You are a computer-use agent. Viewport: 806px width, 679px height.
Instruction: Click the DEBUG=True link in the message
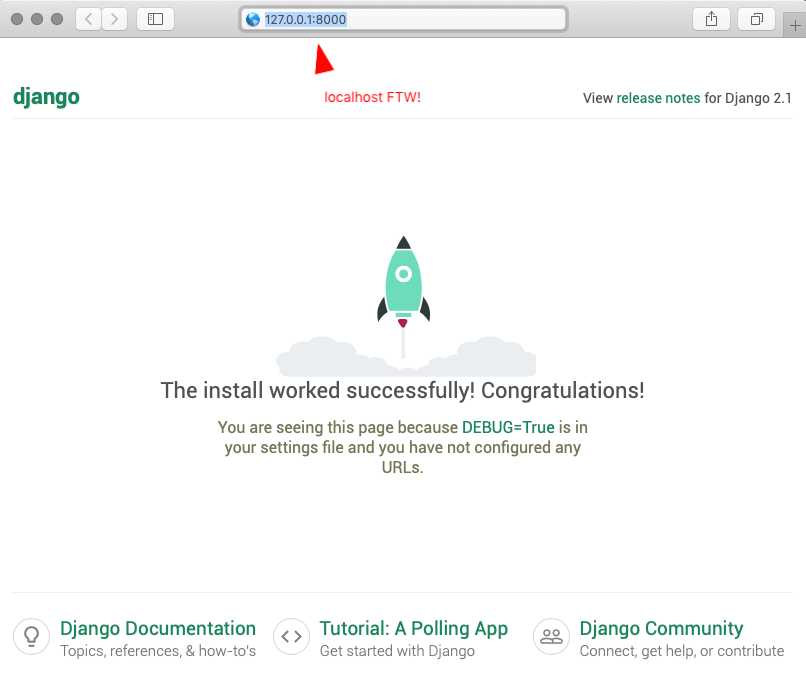point(509,427)
